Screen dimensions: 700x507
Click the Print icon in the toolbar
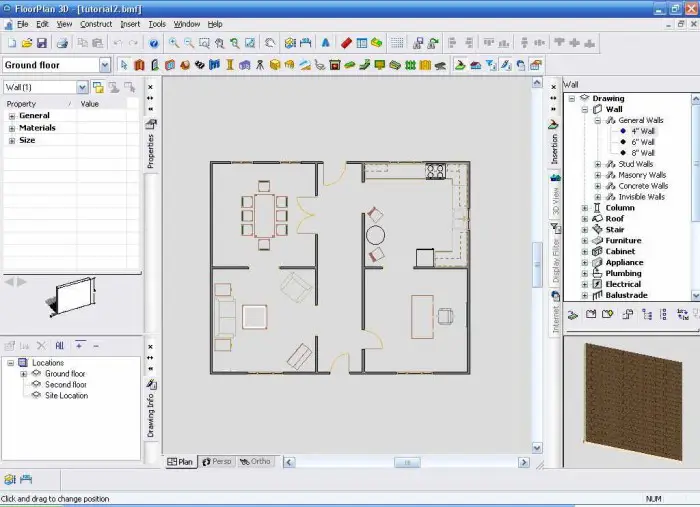tap(62, 44)
